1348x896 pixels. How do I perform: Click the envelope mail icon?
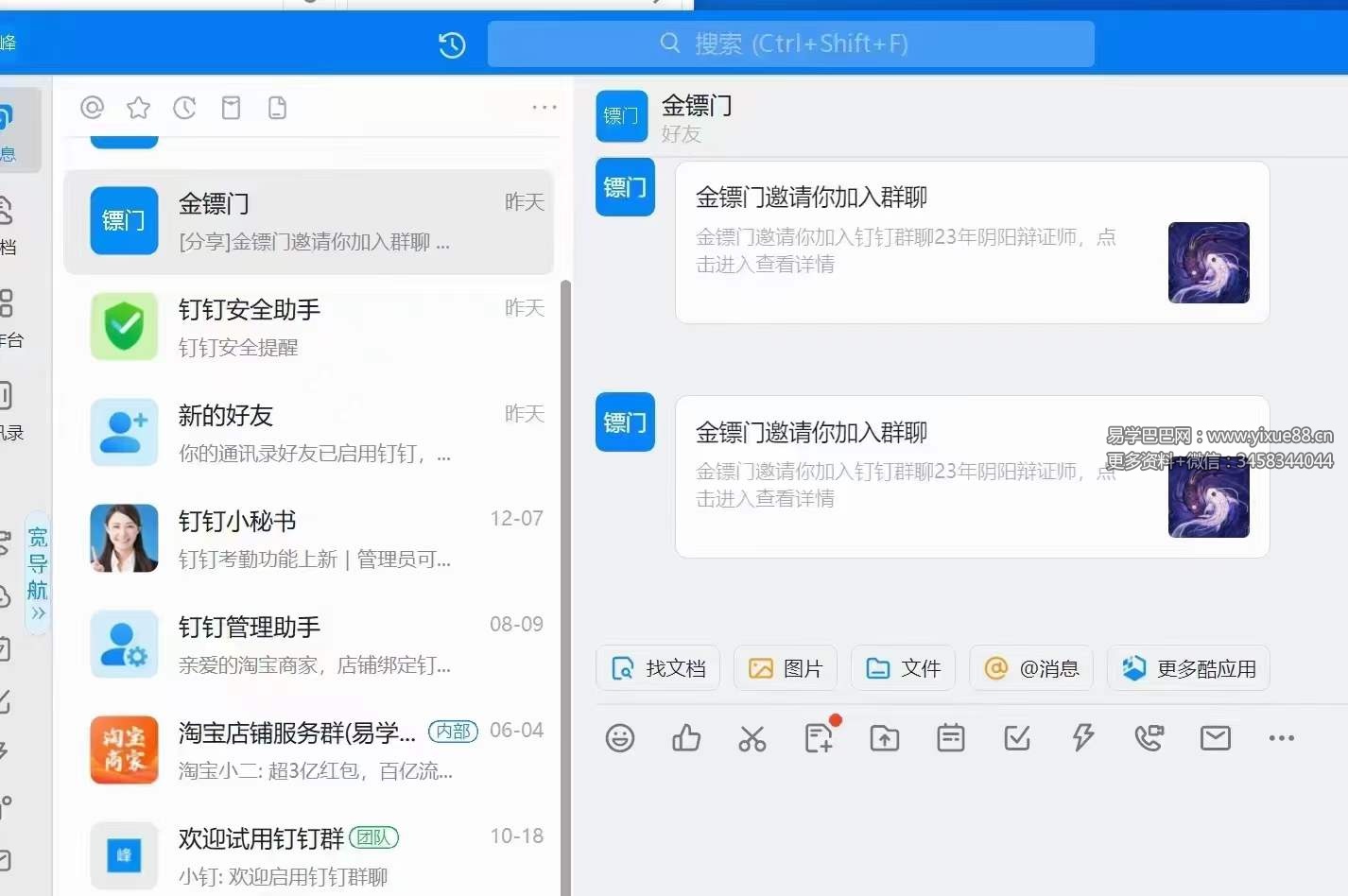(x=1216, y=738)
